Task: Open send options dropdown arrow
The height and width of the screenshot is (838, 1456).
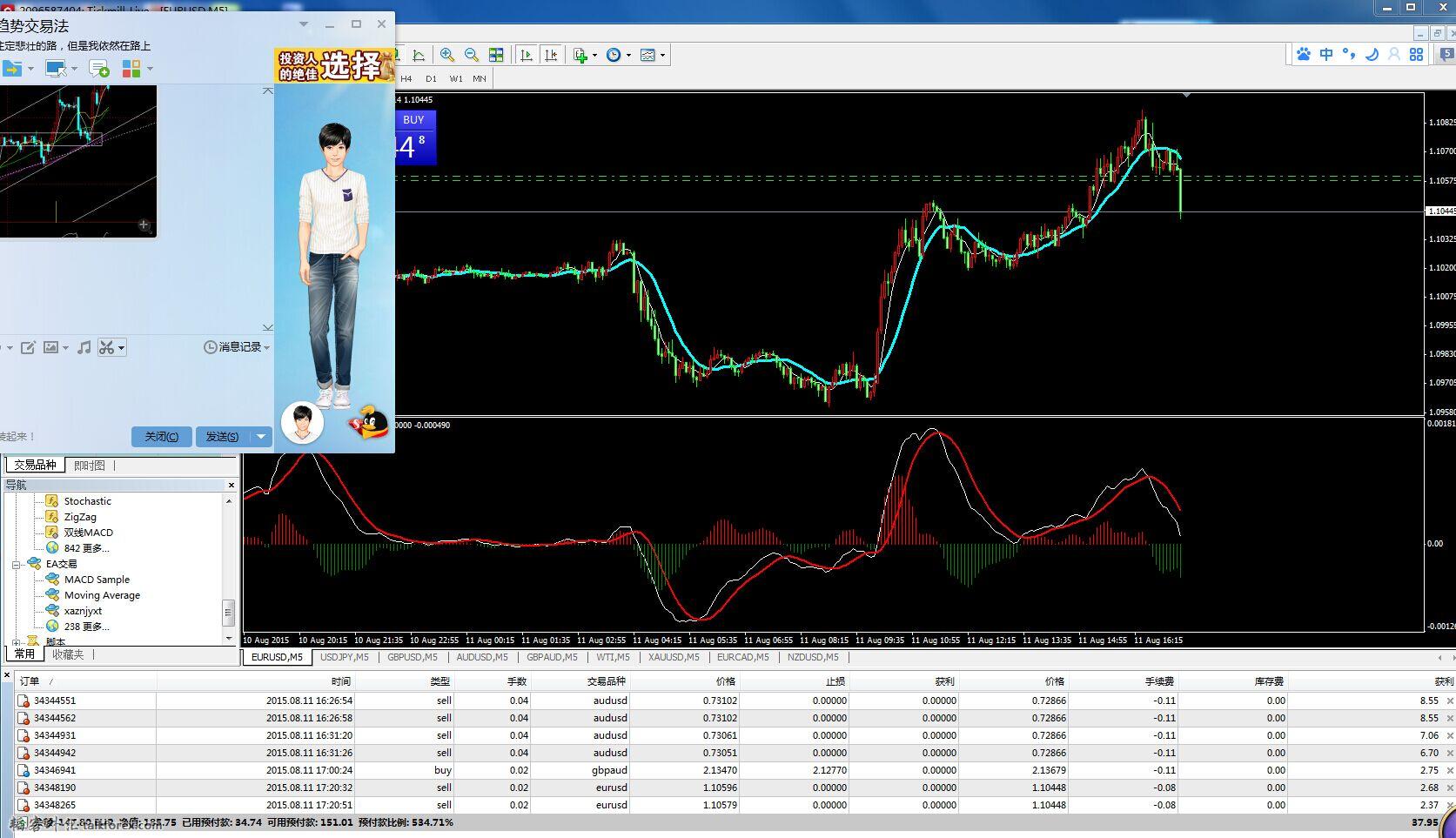Action: (261, 437)
